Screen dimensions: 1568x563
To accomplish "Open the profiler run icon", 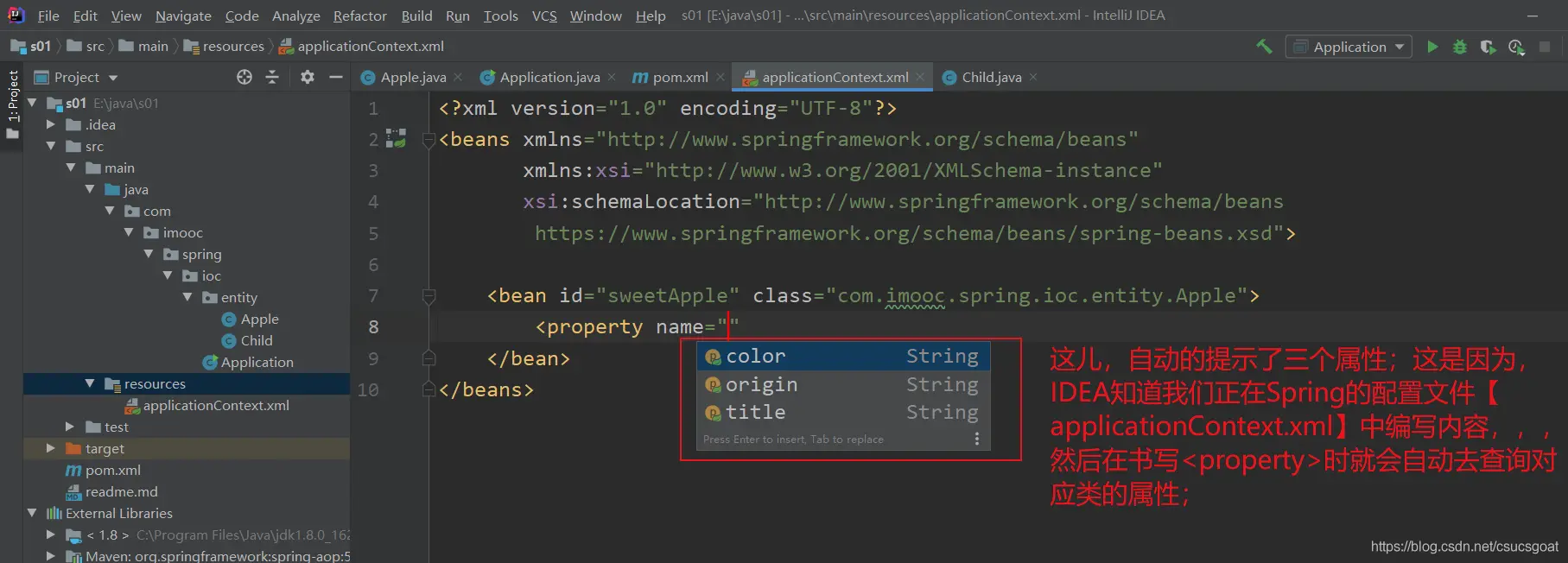I will point(1516,47).
